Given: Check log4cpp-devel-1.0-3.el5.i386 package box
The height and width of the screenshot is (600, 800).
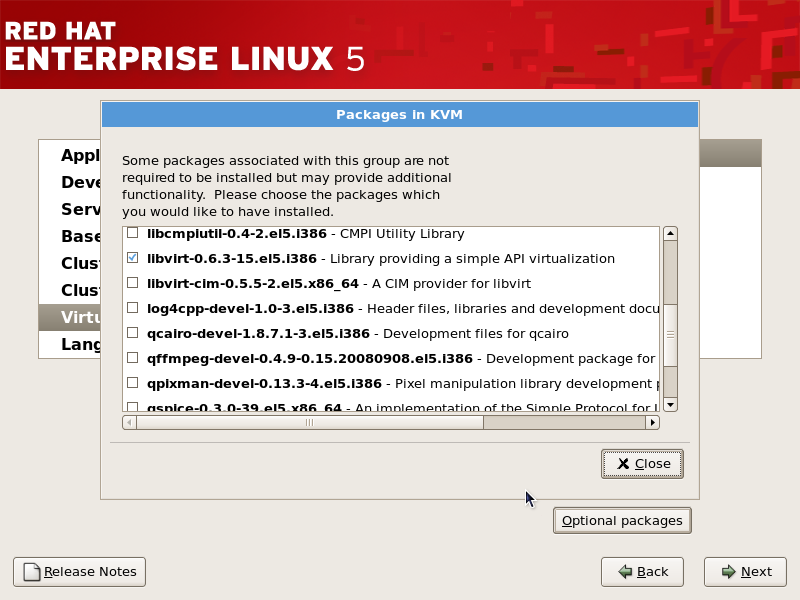Looking at the screenshot, I should (133, 308).
